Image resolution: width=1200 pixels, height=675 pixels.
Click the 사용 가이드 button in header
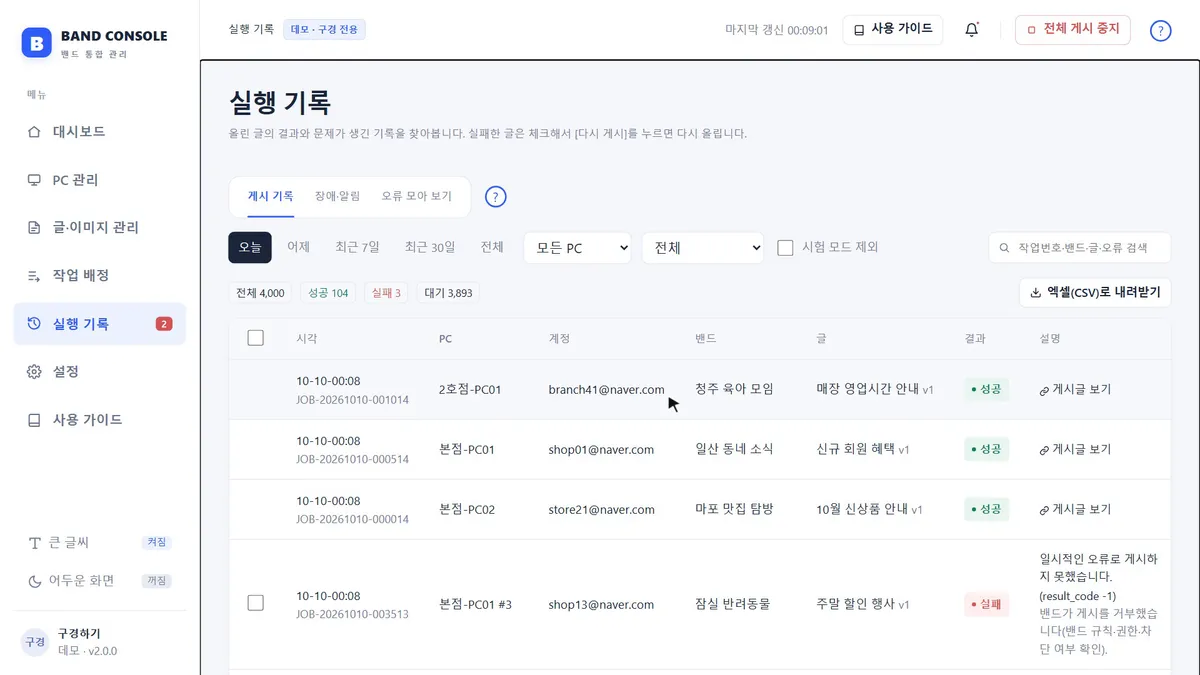893,30
